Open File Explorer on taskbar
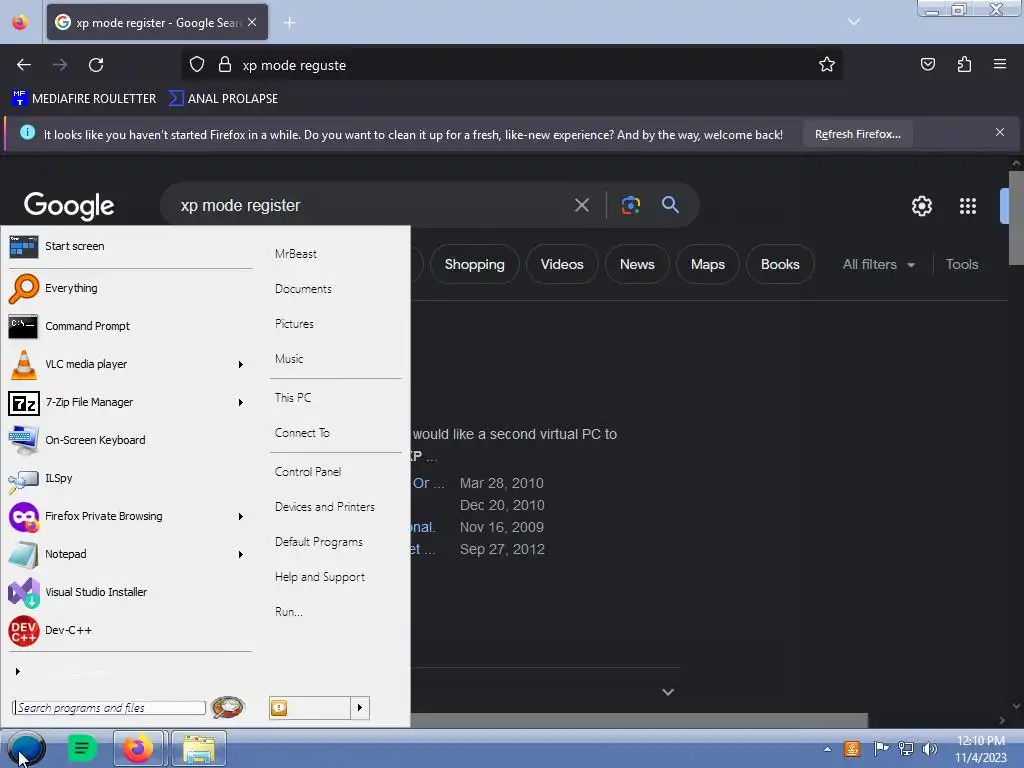The width and height of the screenshot is (1024, 768). tap(199, 749)
